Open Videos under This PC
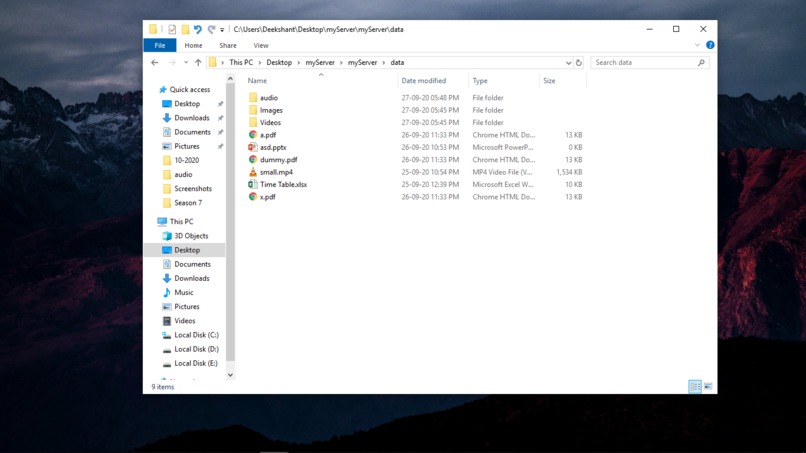806x453 pixels. coord(185,321)
